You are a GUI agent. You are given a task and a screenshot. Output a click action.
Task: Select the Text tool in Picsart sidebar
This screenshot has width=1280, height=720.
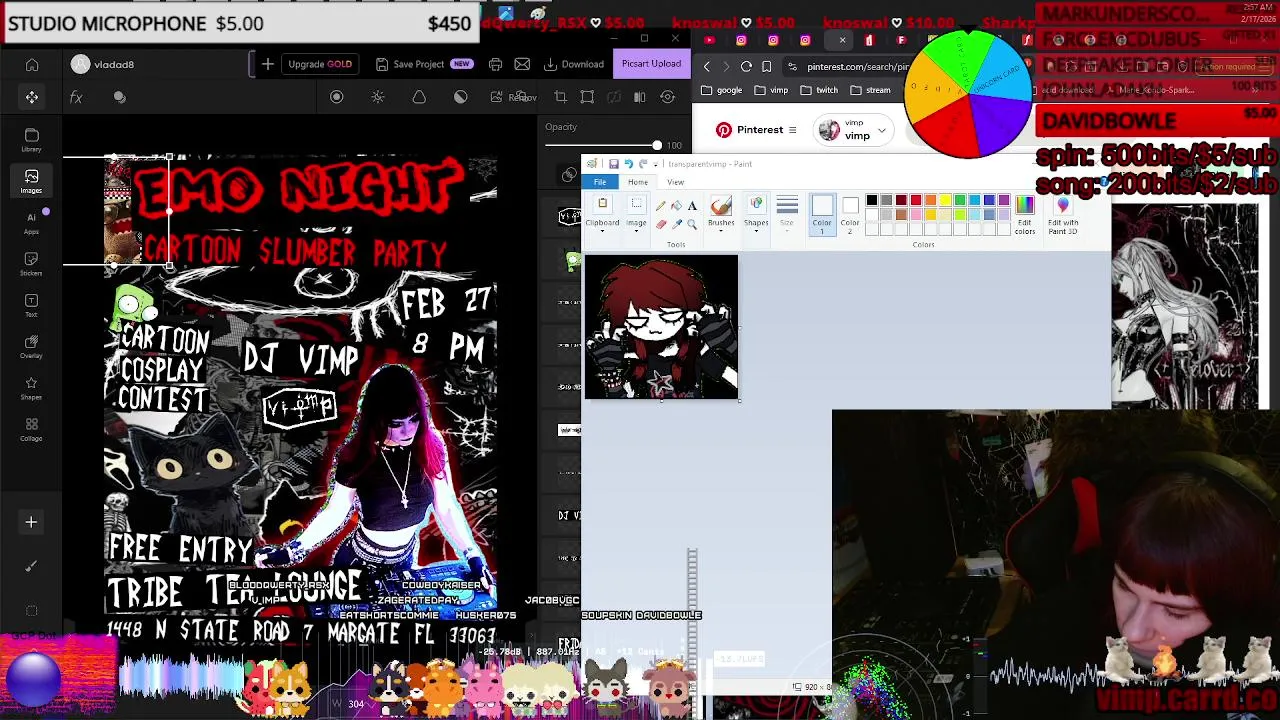tap(32, 305)
